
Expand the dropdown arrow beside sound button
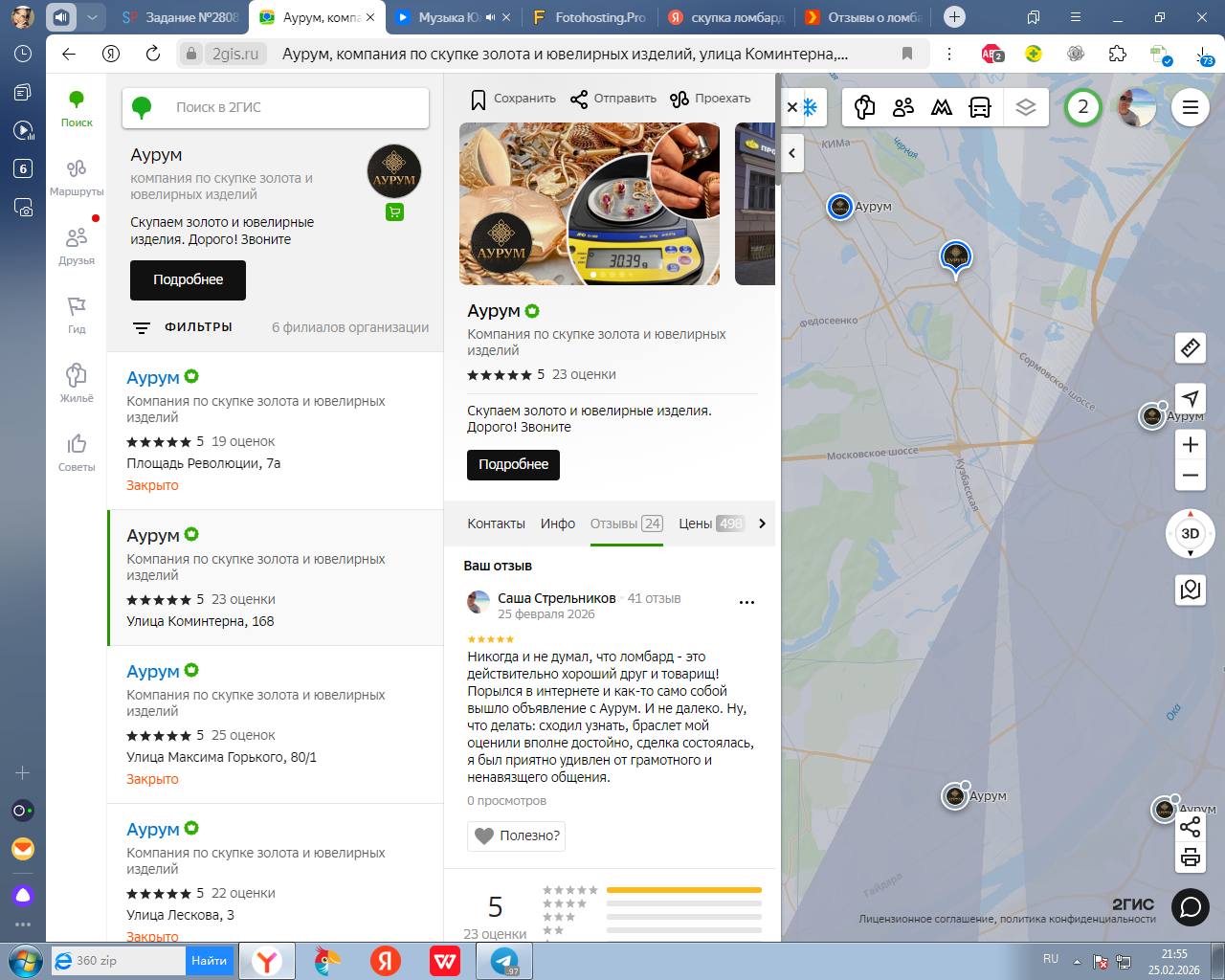tap(91, 17)
